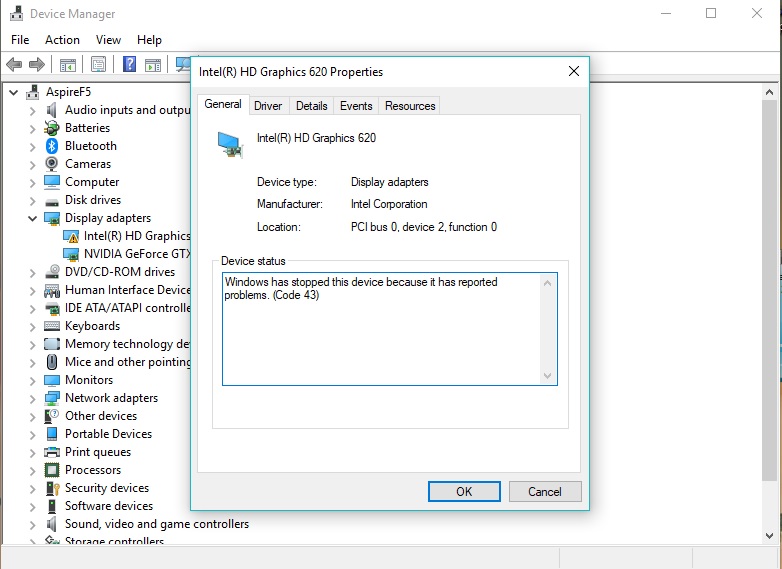782x569 pixels.
Task: Click the Show/Hide Console Tree toolbar icon
Action: tap(68, 65)
